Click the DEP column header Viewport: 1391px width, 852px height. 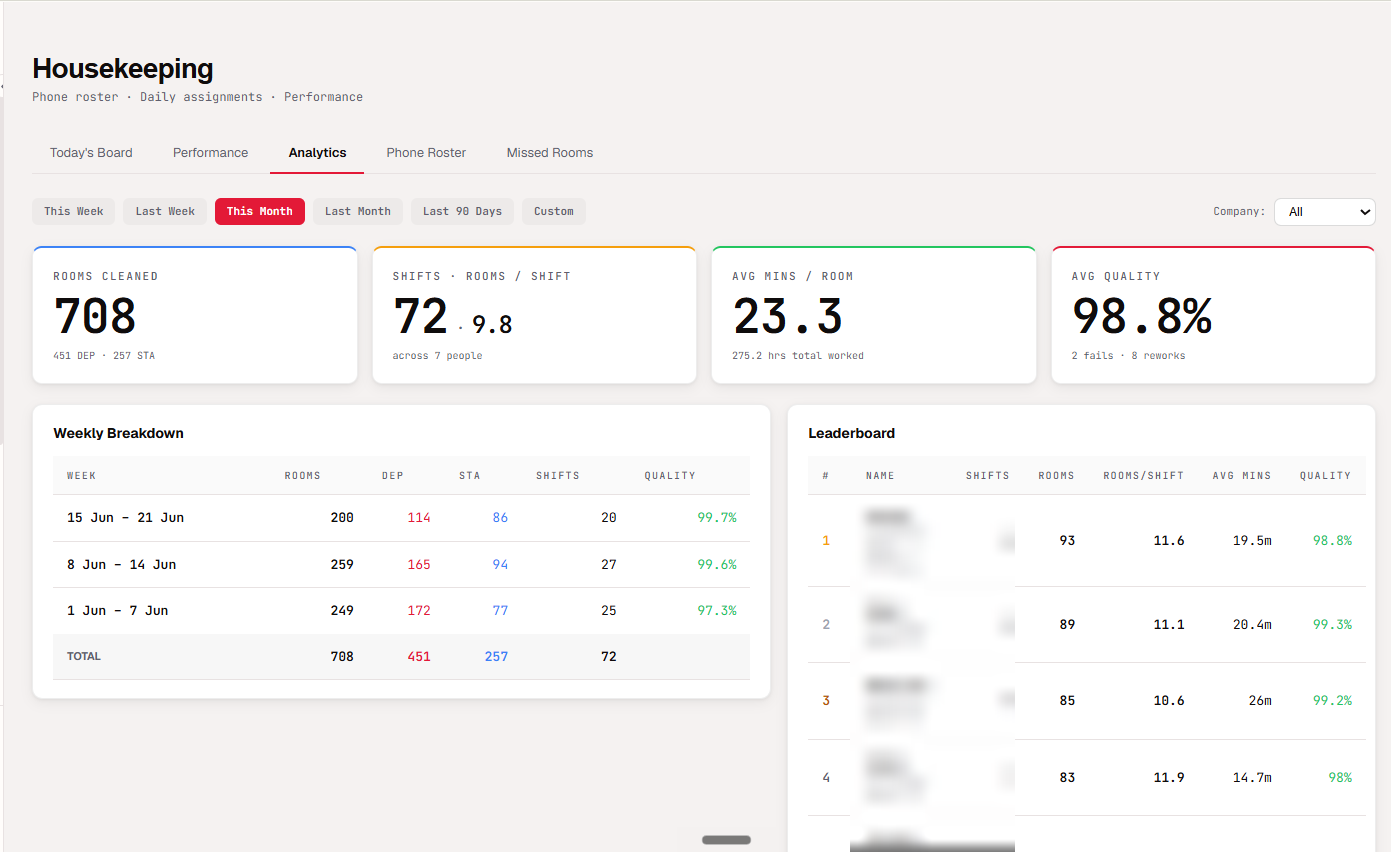[393, 476]
